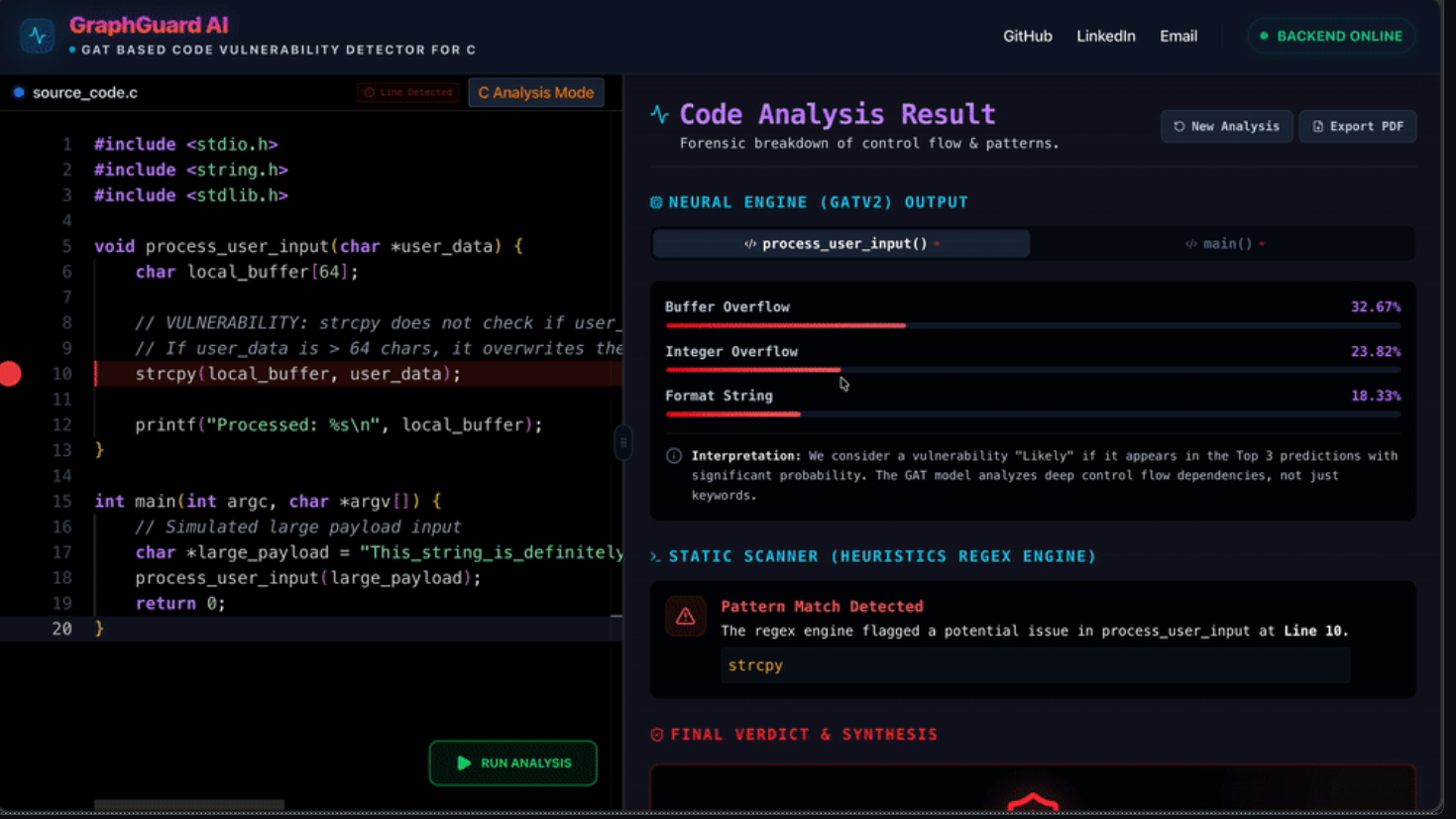Click the Static Scanner terminal prompt icon
This screenshot has height=819, width=1456.
656,556
